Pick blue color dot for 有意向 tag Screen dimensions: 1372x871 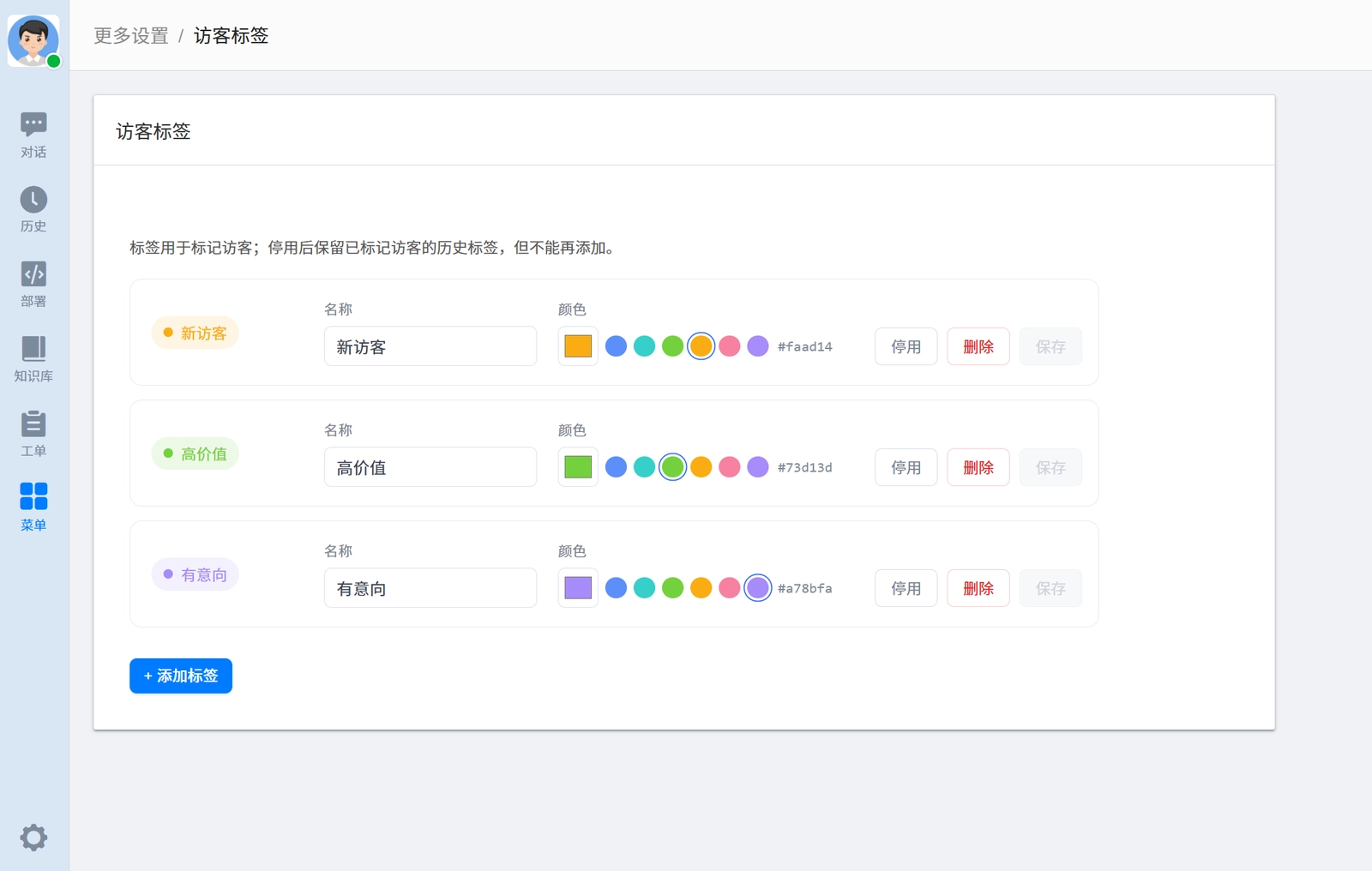tap(616, 588)
